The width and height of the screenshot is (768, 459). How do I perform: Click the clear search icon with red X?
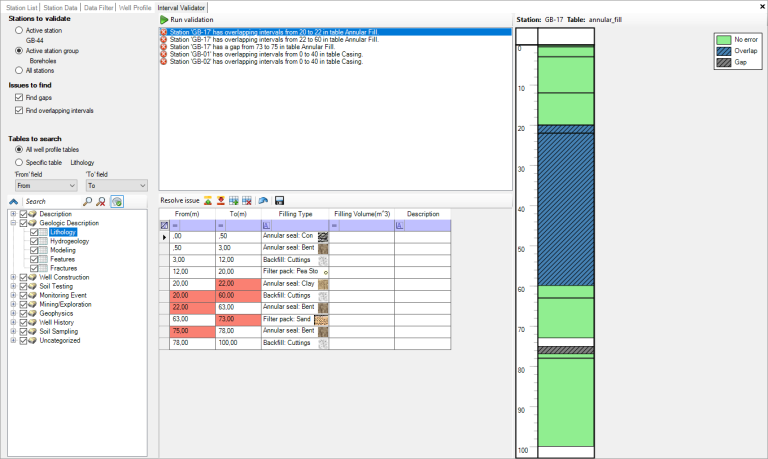pos(101,201)
